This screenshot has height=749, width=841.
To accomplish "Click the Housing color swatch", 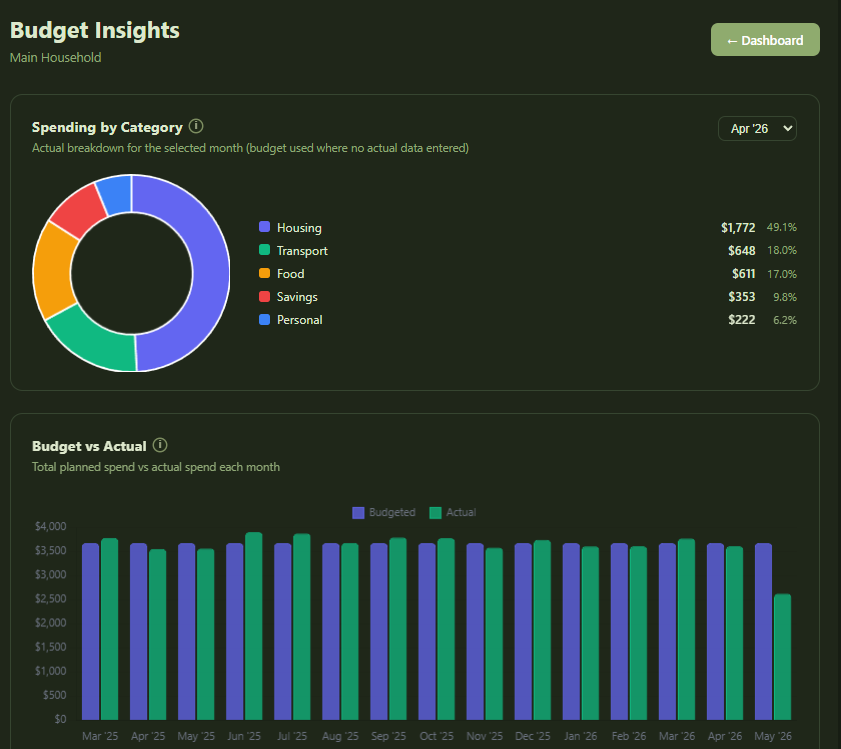I will [264, 227].
